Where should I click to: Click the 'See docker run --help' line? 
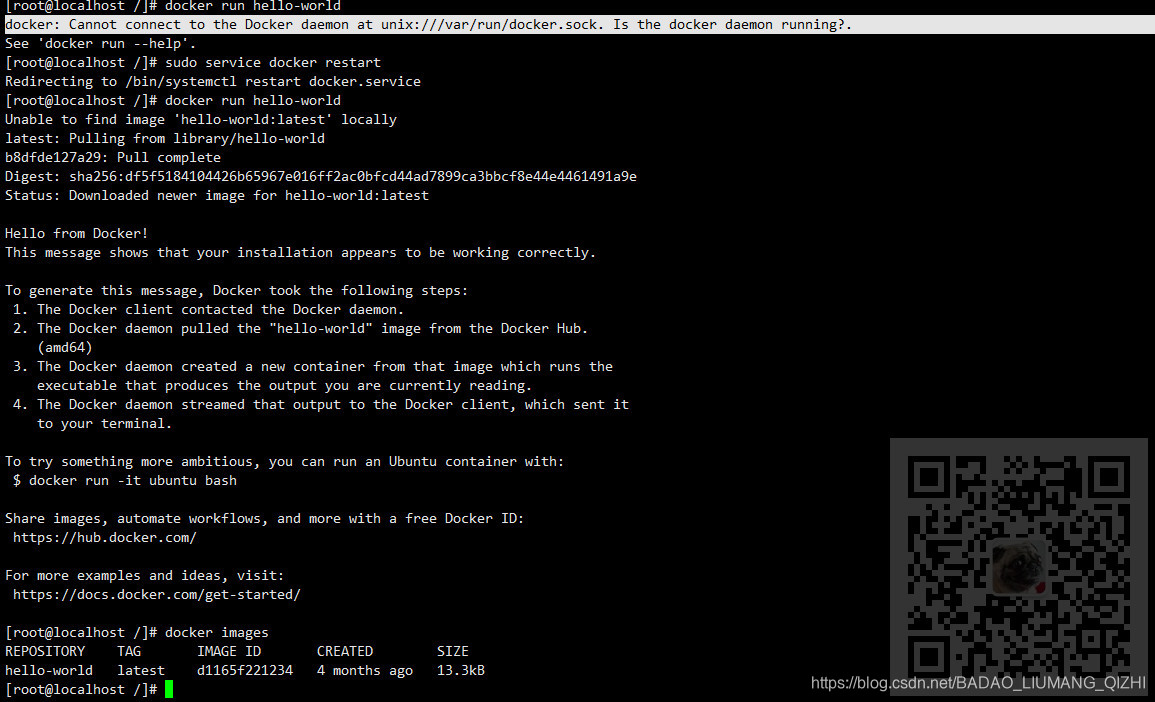(101, 43)
